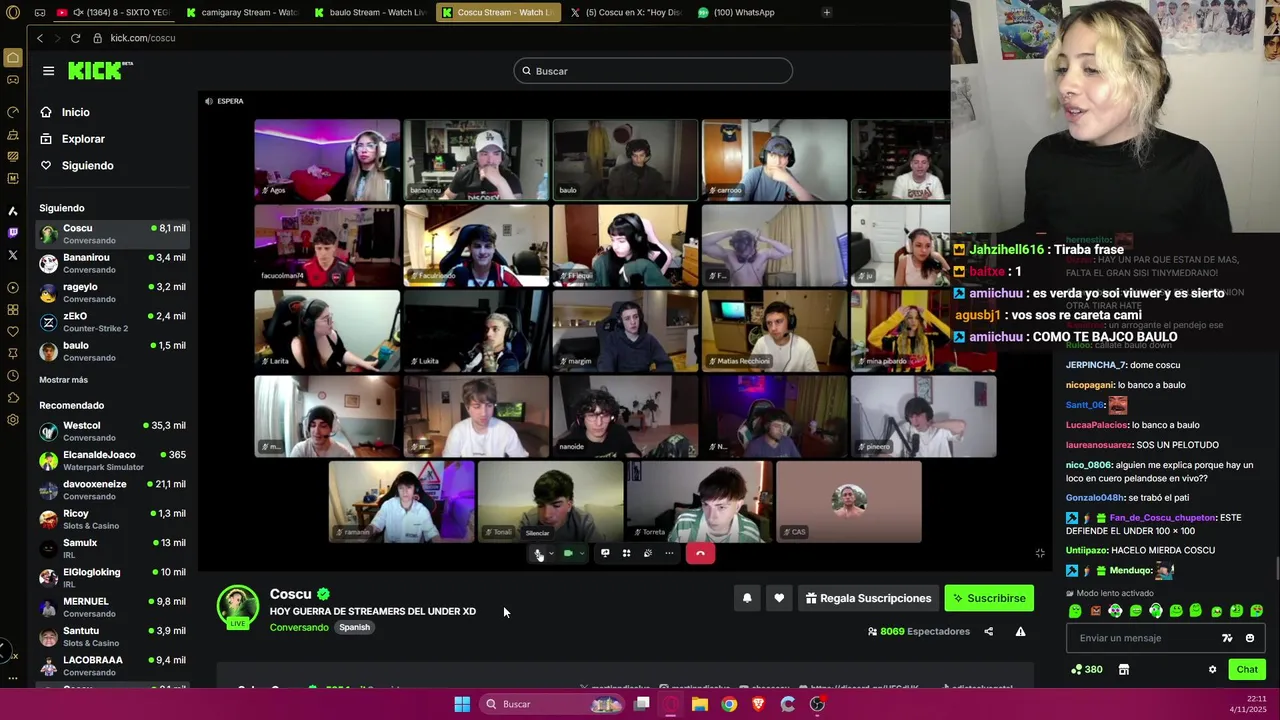The height and width of the screenshot is (720, 1280).
Task: Insert the green emote wearing headphones
Action: click(x=1155, y=611)
